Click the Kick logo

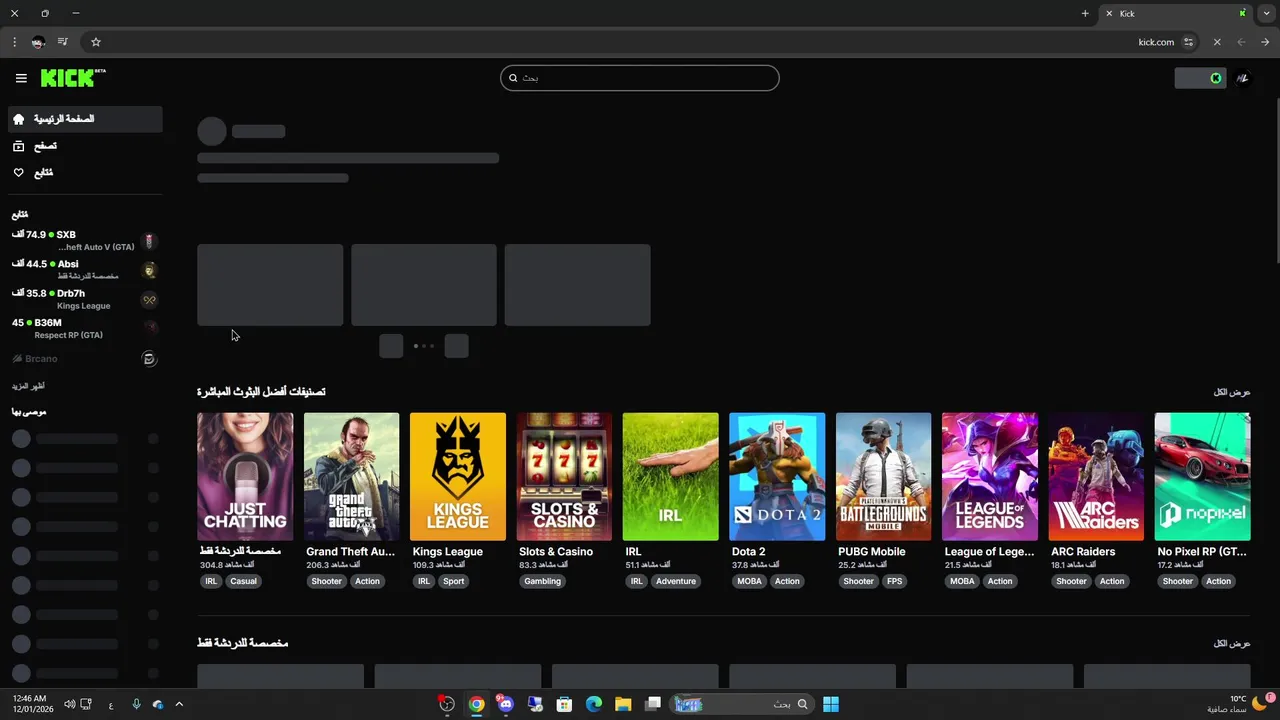click(x=73, y=78)
